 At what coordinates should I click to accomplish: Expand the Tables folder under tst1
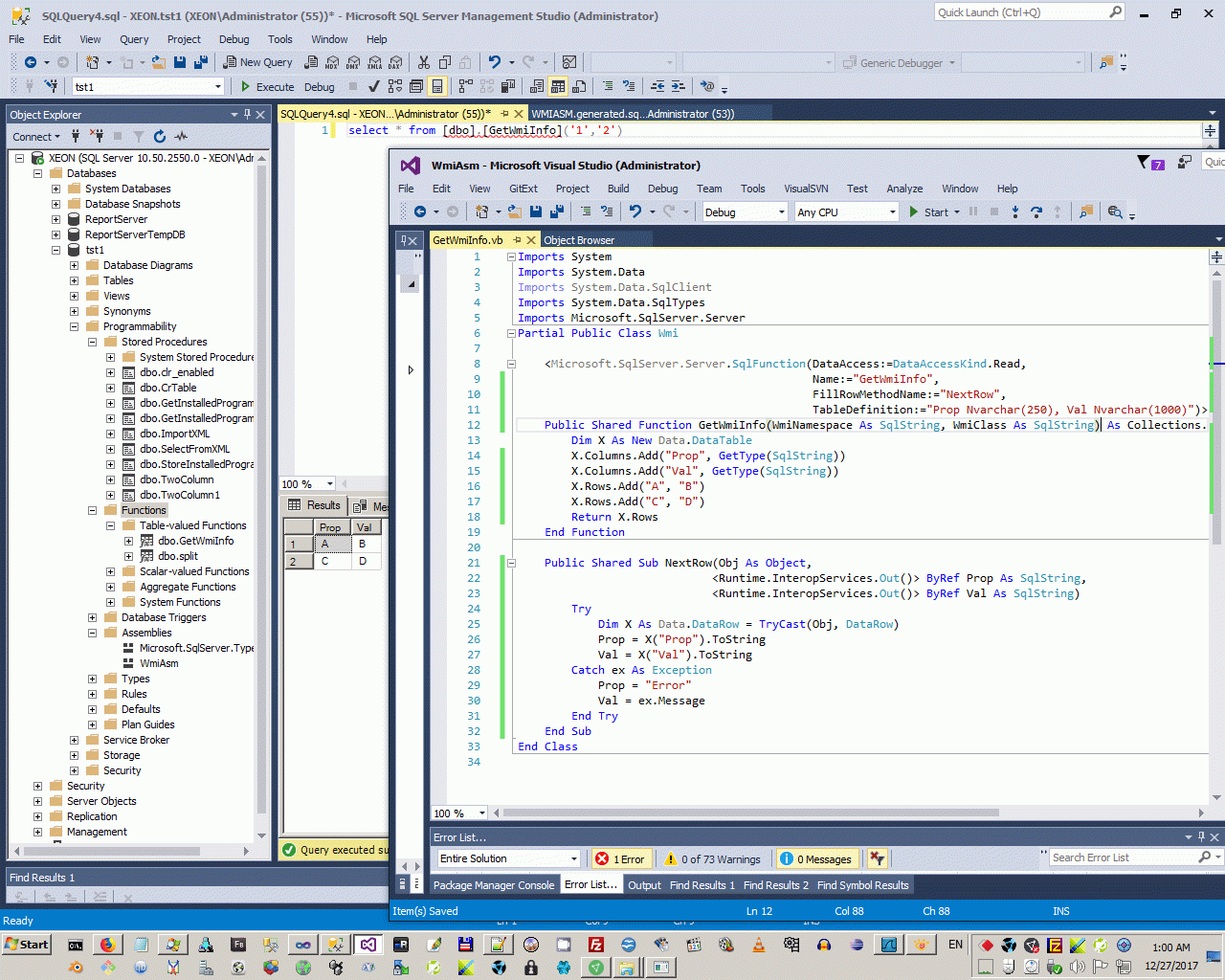[x=74, y=280]
